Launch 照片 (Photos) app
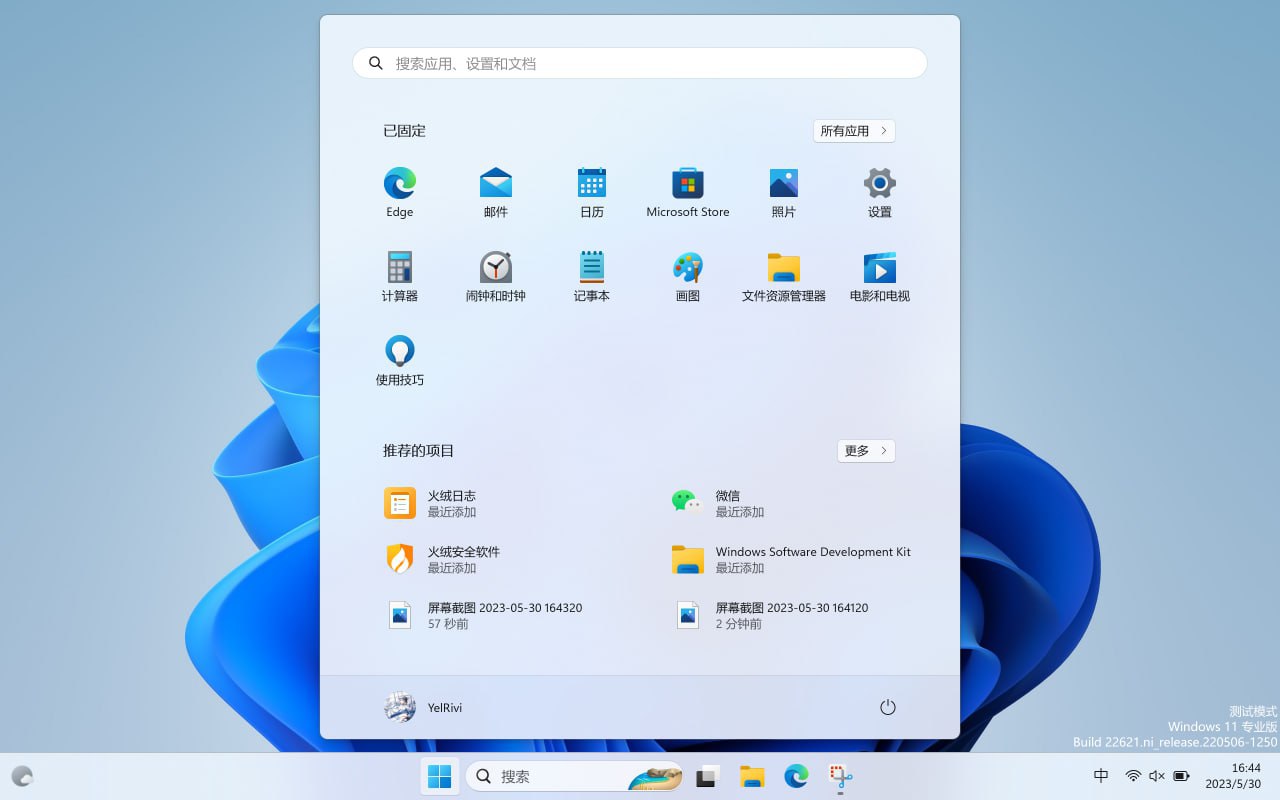Viewport: 1280px width, 800px height. point(783,191)
